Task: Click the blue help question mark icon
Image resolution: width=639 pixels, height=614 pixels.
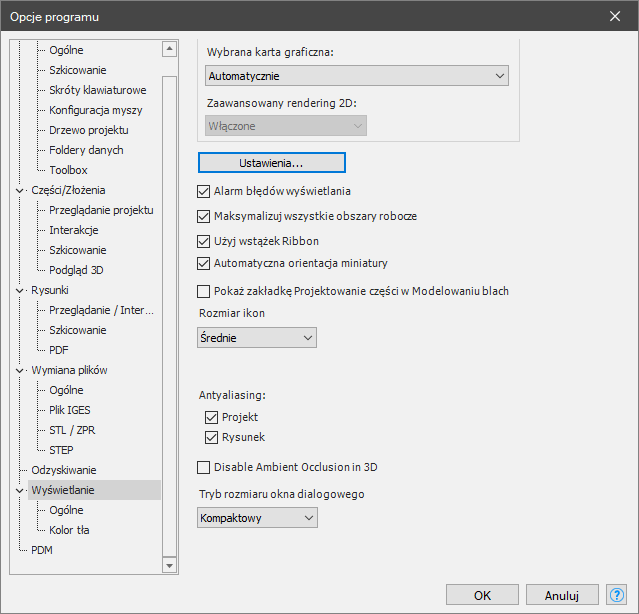Action: click(617, 595)
